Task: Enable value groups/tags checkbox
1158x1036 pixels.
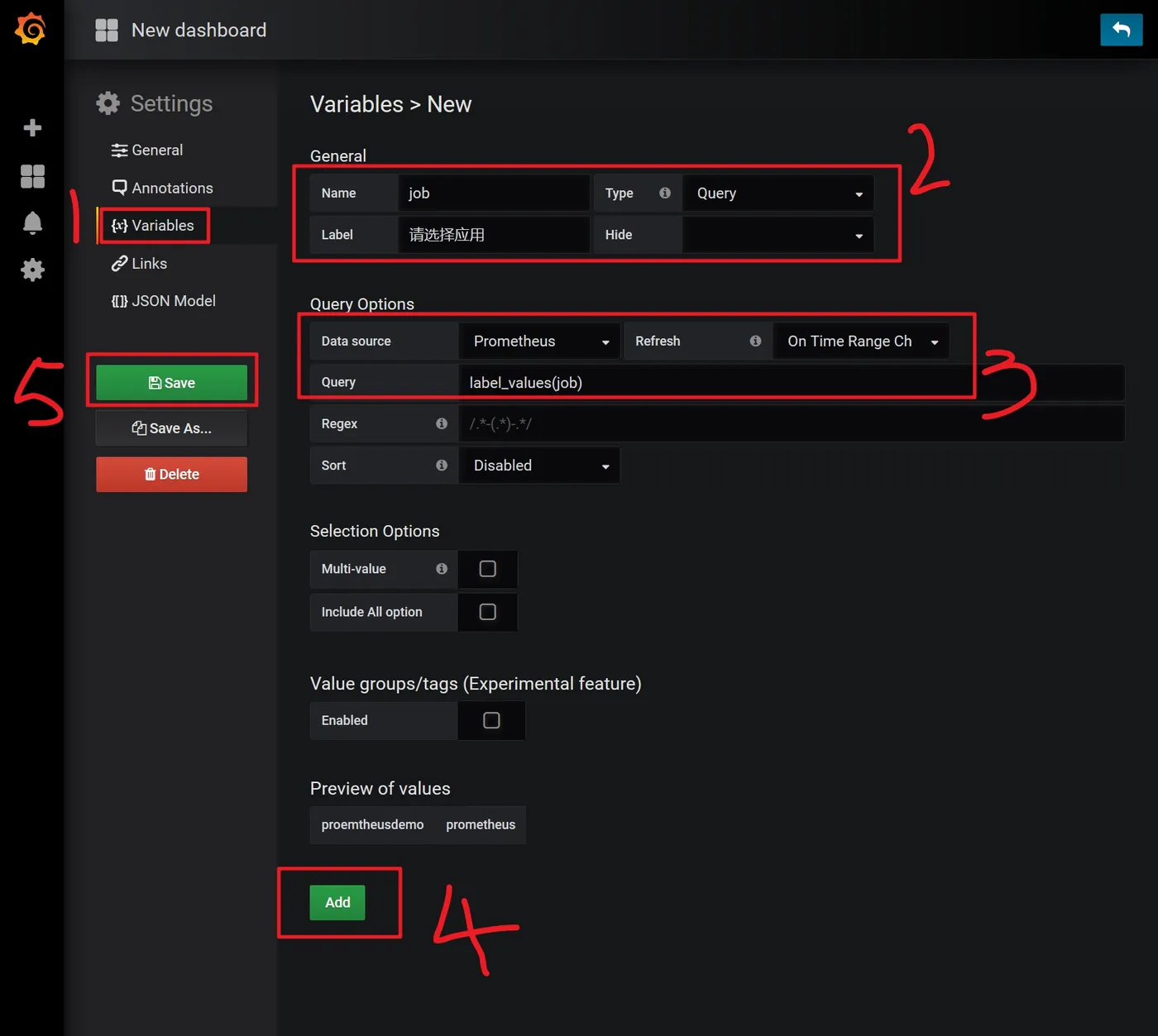Action: point(491,720)
